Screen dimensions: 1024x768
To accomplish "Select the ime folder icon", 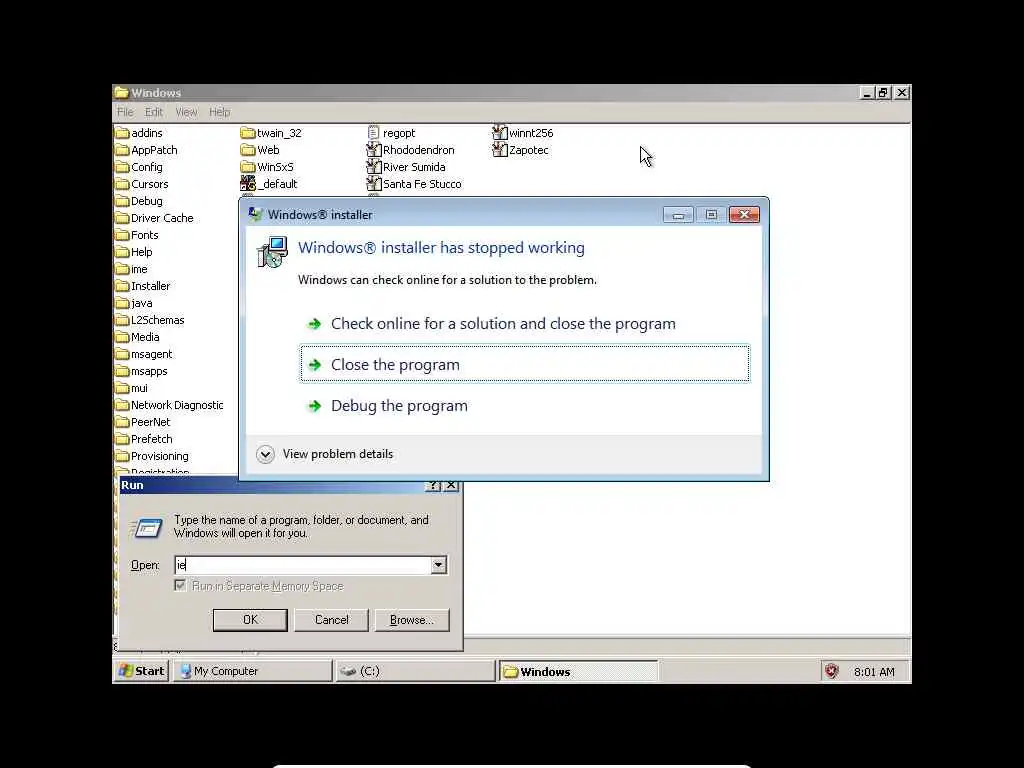I will (122, 269).
